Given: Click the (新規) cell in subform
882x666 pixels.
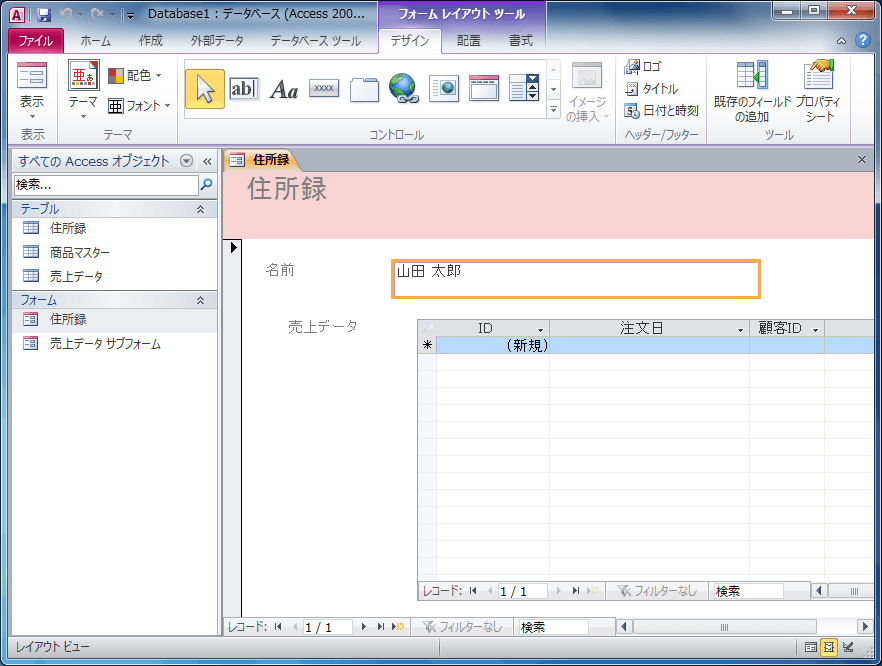Looking at the screenshot, I should point(493,345).
